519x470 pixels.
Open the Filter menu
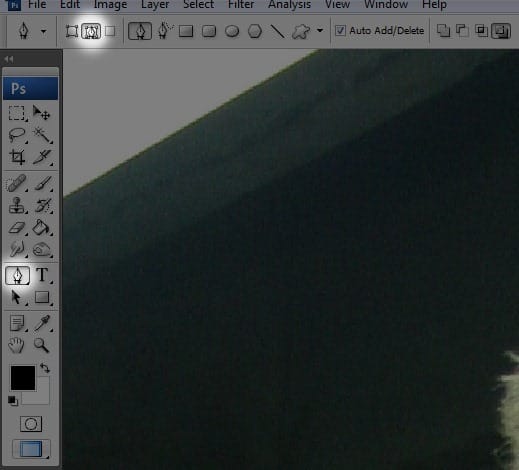pos(241,4)
